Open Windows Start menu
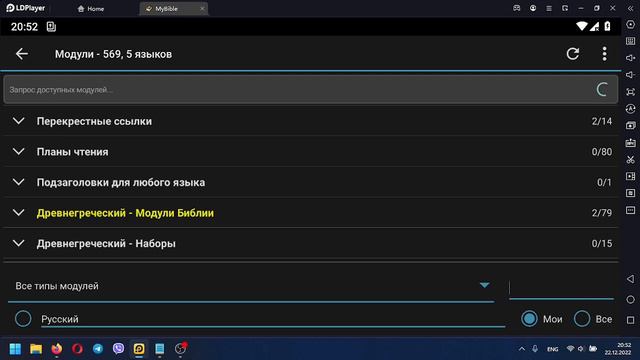Screen dimensions: 640x360 point(15,349)
